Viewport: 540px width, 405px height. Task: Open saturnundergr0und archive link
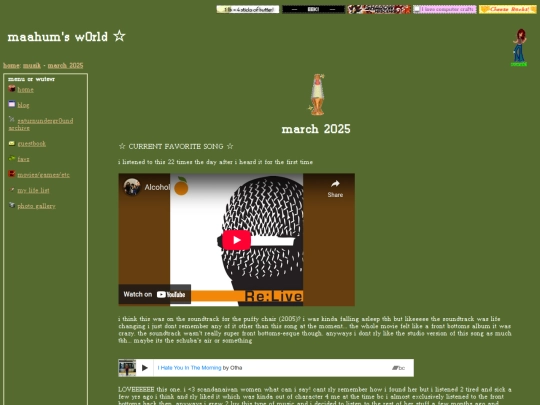tap(41, 124)
